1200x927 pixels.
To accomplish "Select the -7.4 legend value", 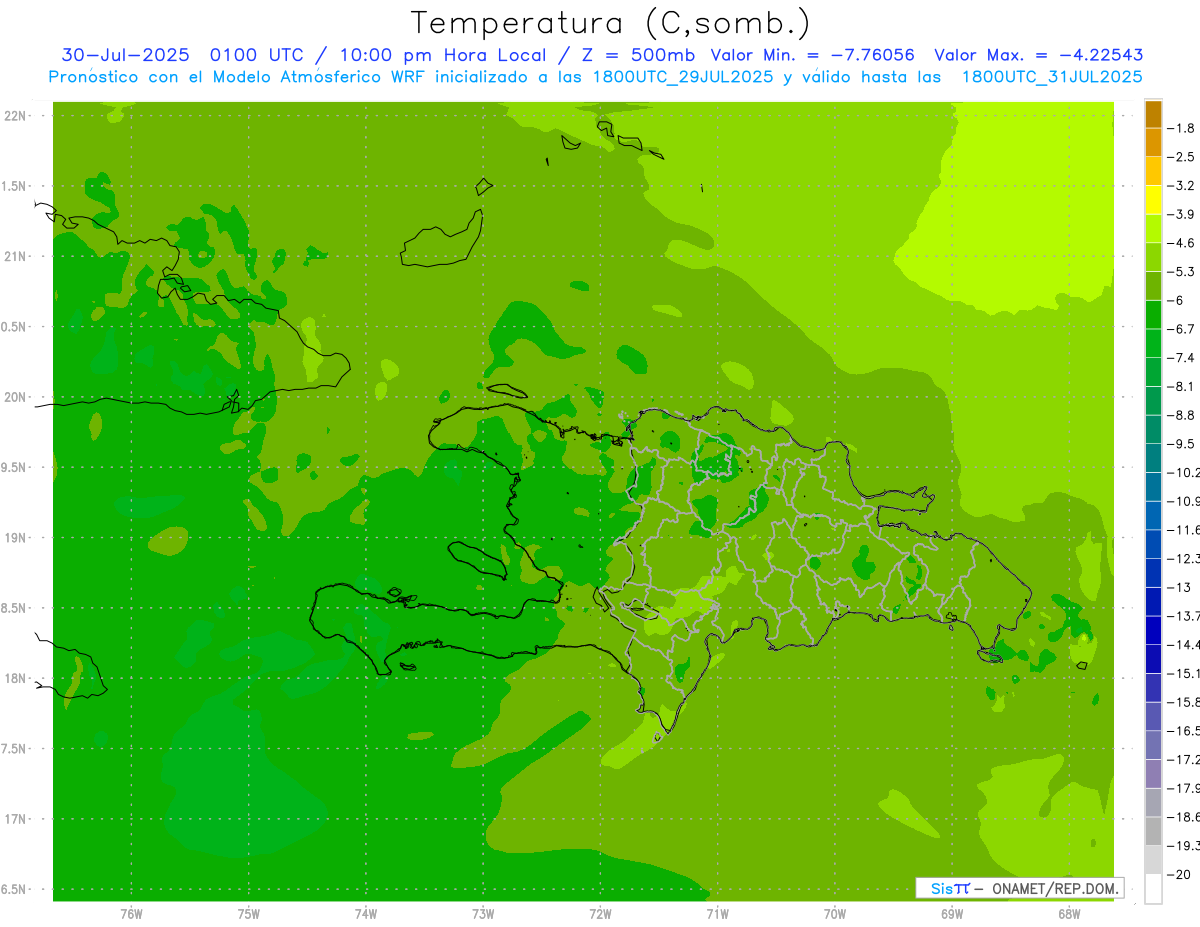I will pyautogui.click(x=1183, y=358).
